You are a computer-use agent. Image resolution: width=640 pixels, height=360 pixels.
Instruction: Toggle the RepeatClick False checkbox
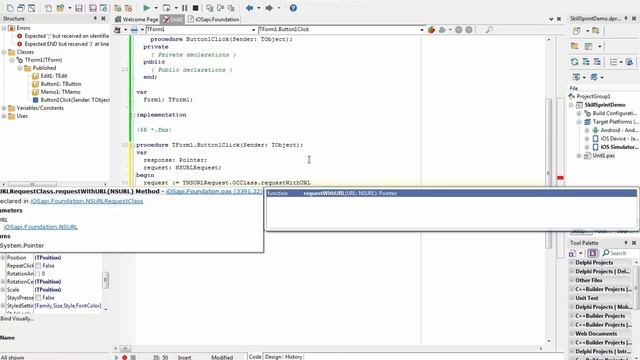[x=38, y=265]
